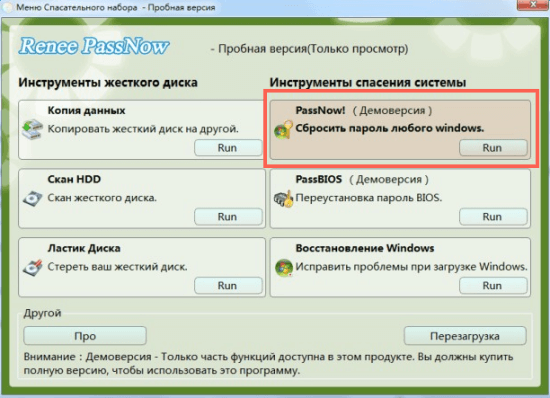Click the Другой group label
550x398 pixels.
pos(42,313)
